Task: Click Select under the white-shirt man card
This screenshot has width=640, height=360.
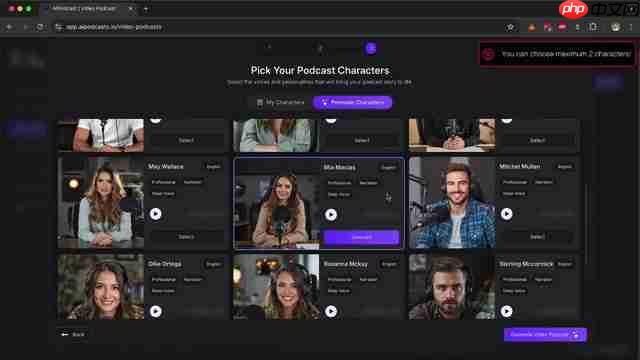Action: pyautogui.click(x=186, y=140)
